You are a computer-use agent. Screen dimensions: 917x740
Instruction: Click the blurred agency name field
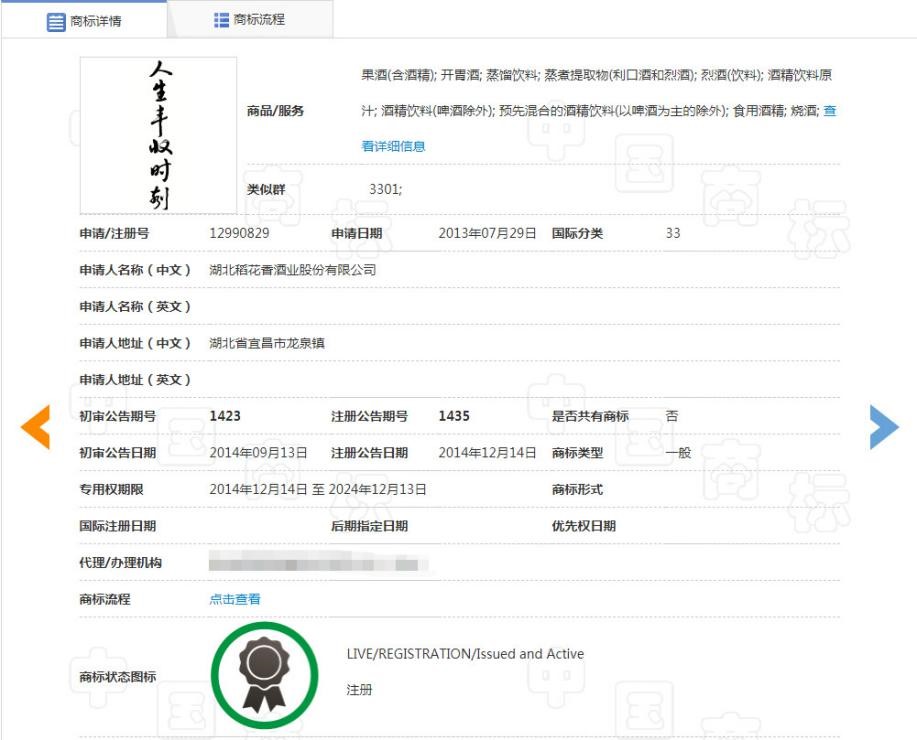318,563
